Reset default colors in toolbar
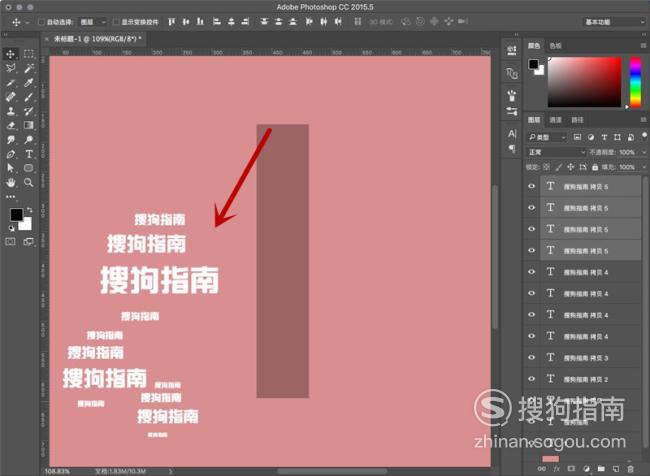This screenshot has width=650, height=476. [x=11, y=228]
